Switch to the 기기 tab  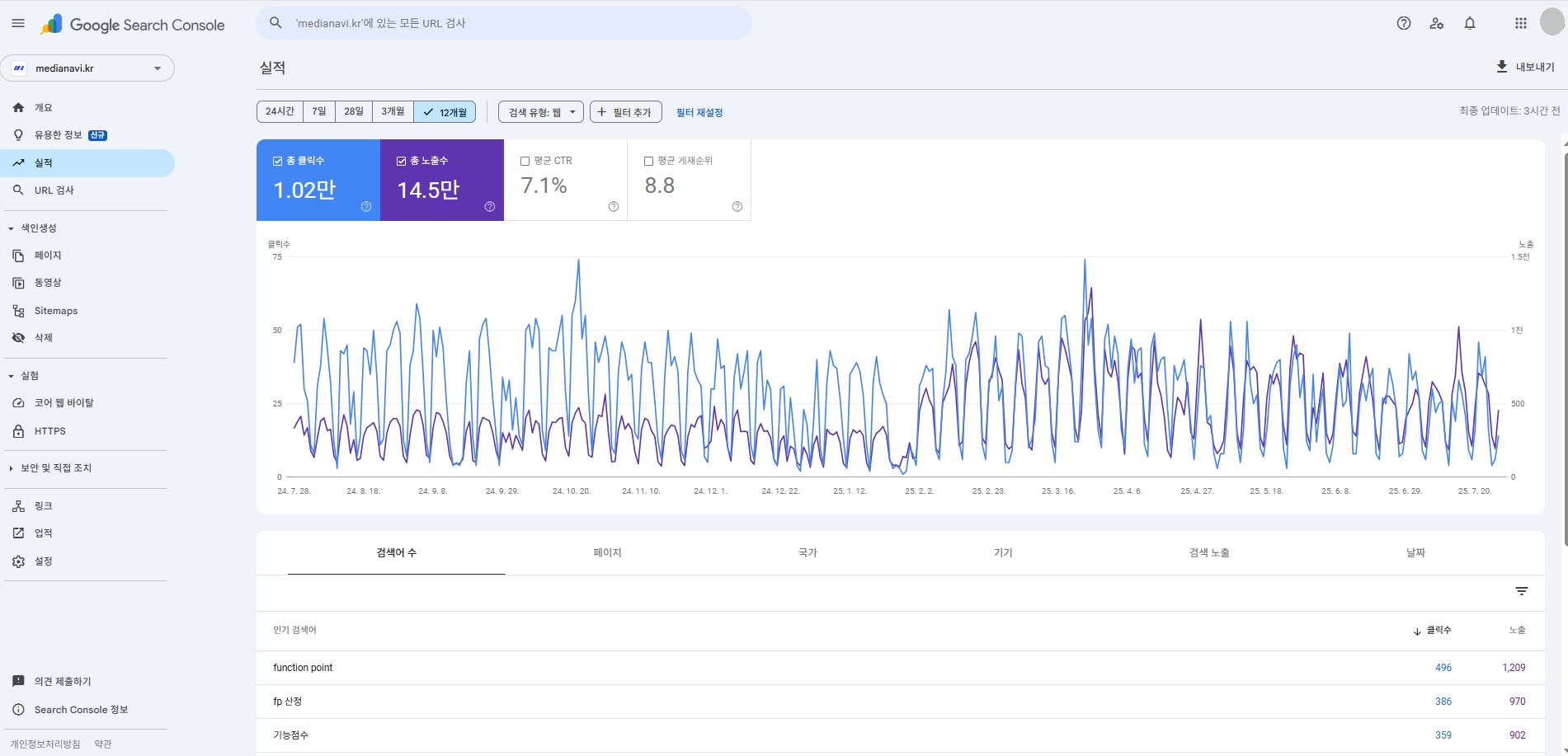click(1002, 553)
